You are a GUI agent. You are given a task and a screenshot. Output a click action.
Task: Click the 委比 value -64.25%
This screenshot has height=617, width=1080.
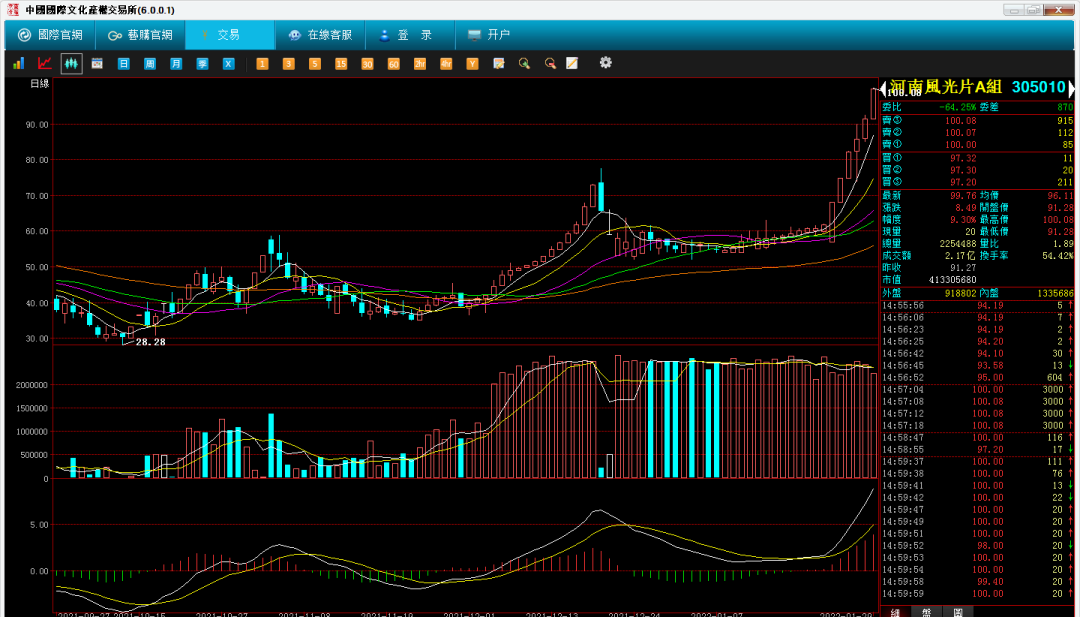pyautogui.click(x=957, y=107)
